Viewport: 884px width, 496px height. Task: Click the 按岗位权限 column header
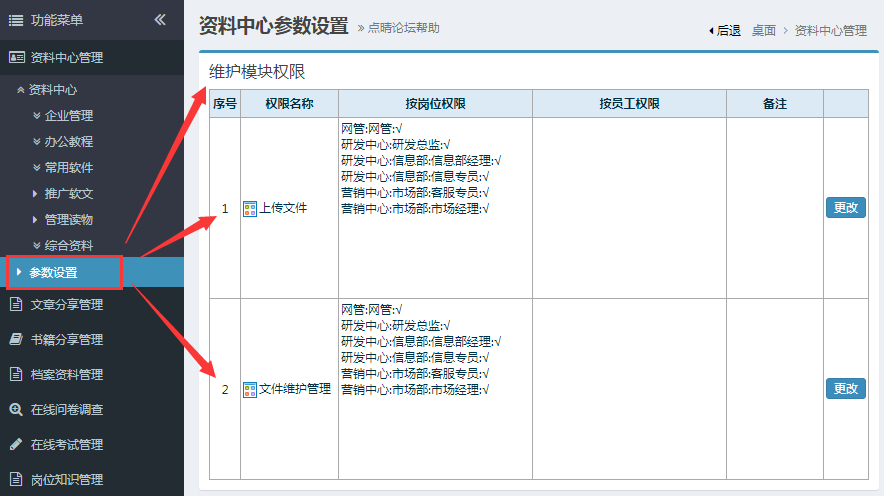435,104
